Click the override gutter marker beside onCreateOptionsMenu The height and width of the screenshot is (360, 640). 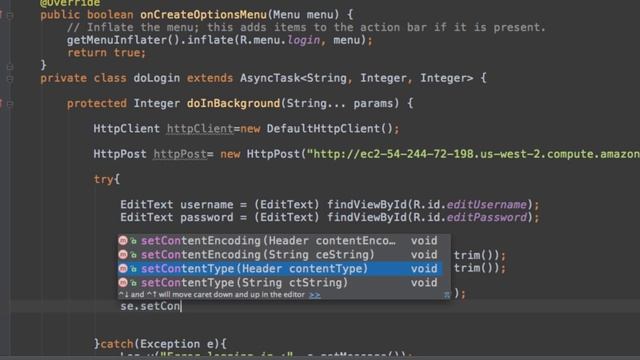1,15
